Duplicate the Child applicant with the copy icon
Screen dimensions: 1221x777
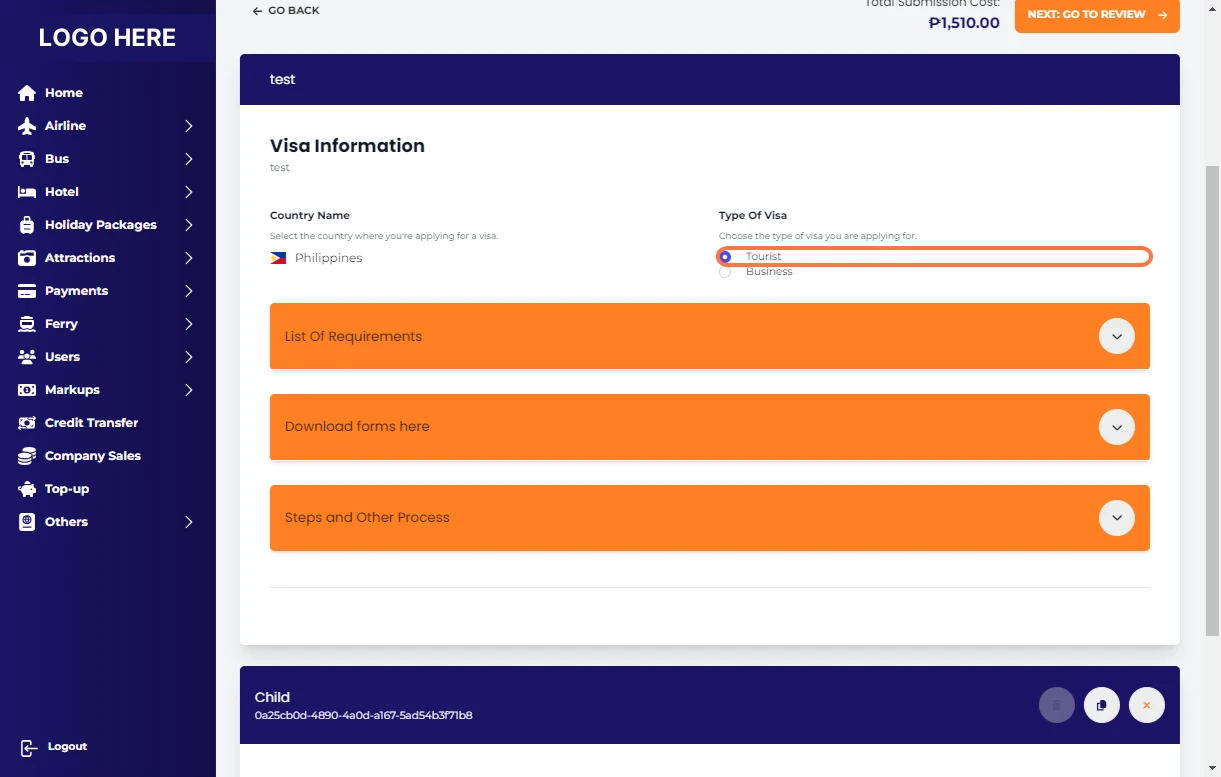[1101, 705]
